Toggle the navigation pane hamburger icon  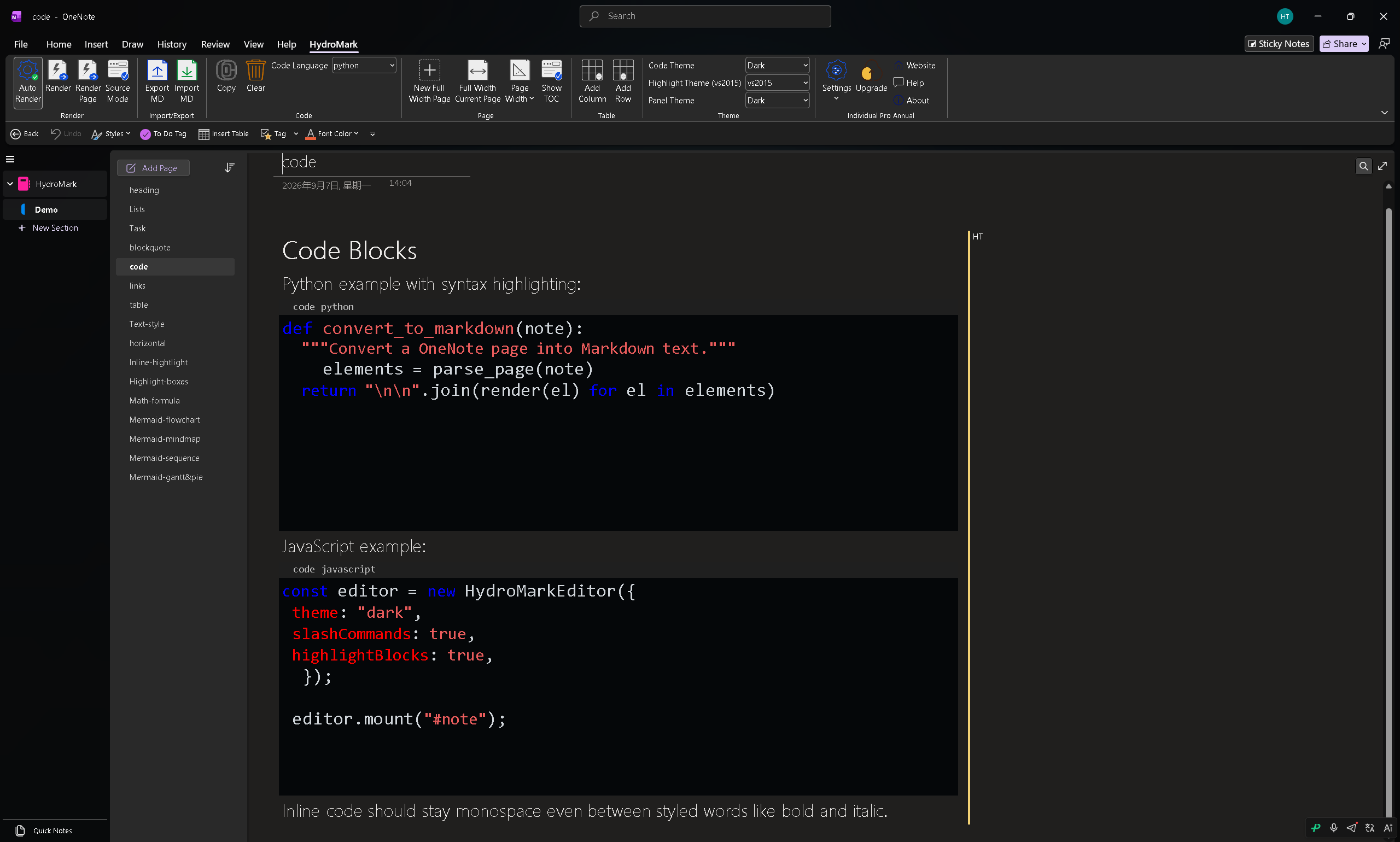tap(10, 159)
